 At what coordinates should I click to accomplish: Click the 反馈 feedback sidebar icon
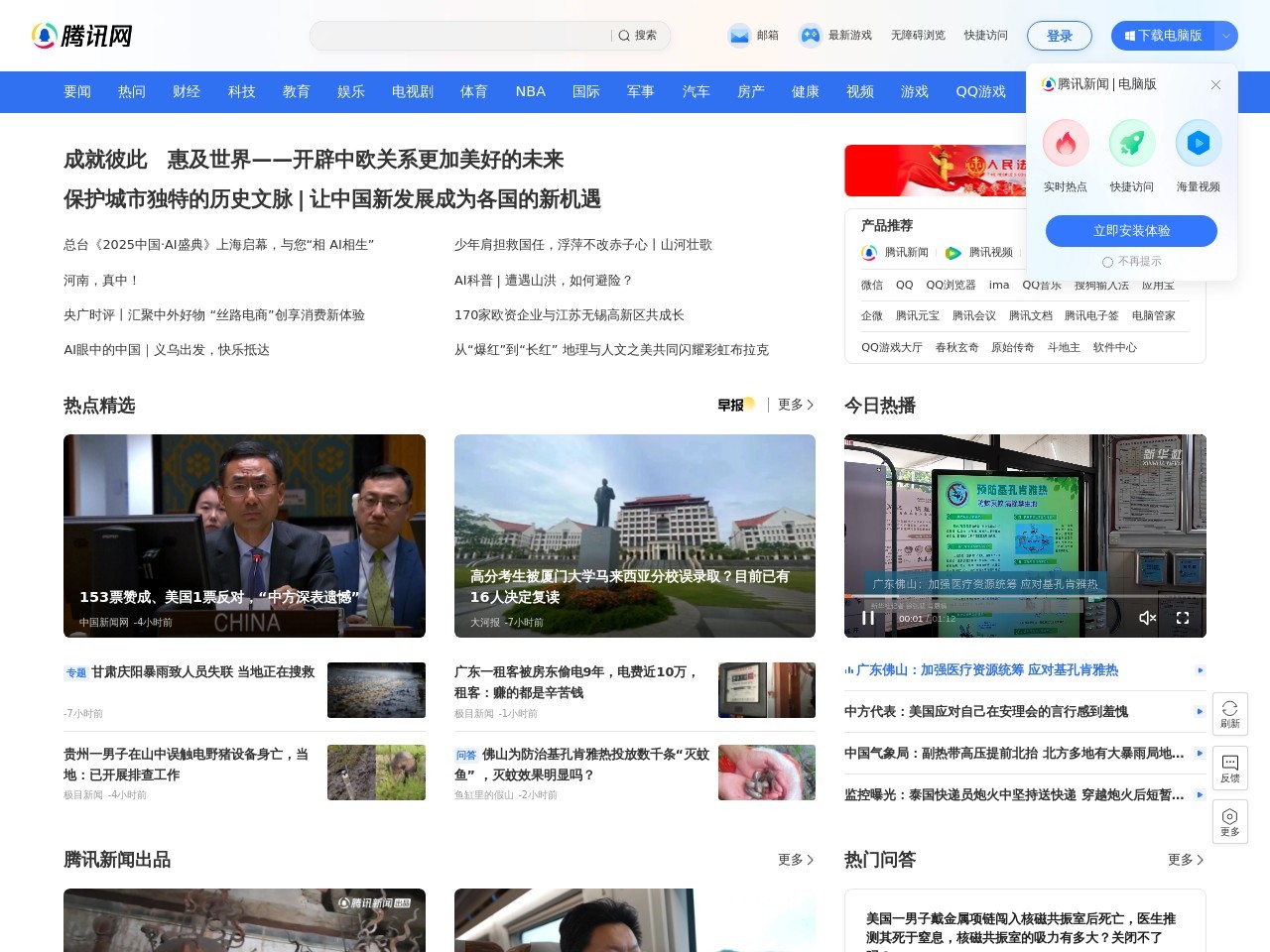pyautogui.click(x=1230, y=769)
